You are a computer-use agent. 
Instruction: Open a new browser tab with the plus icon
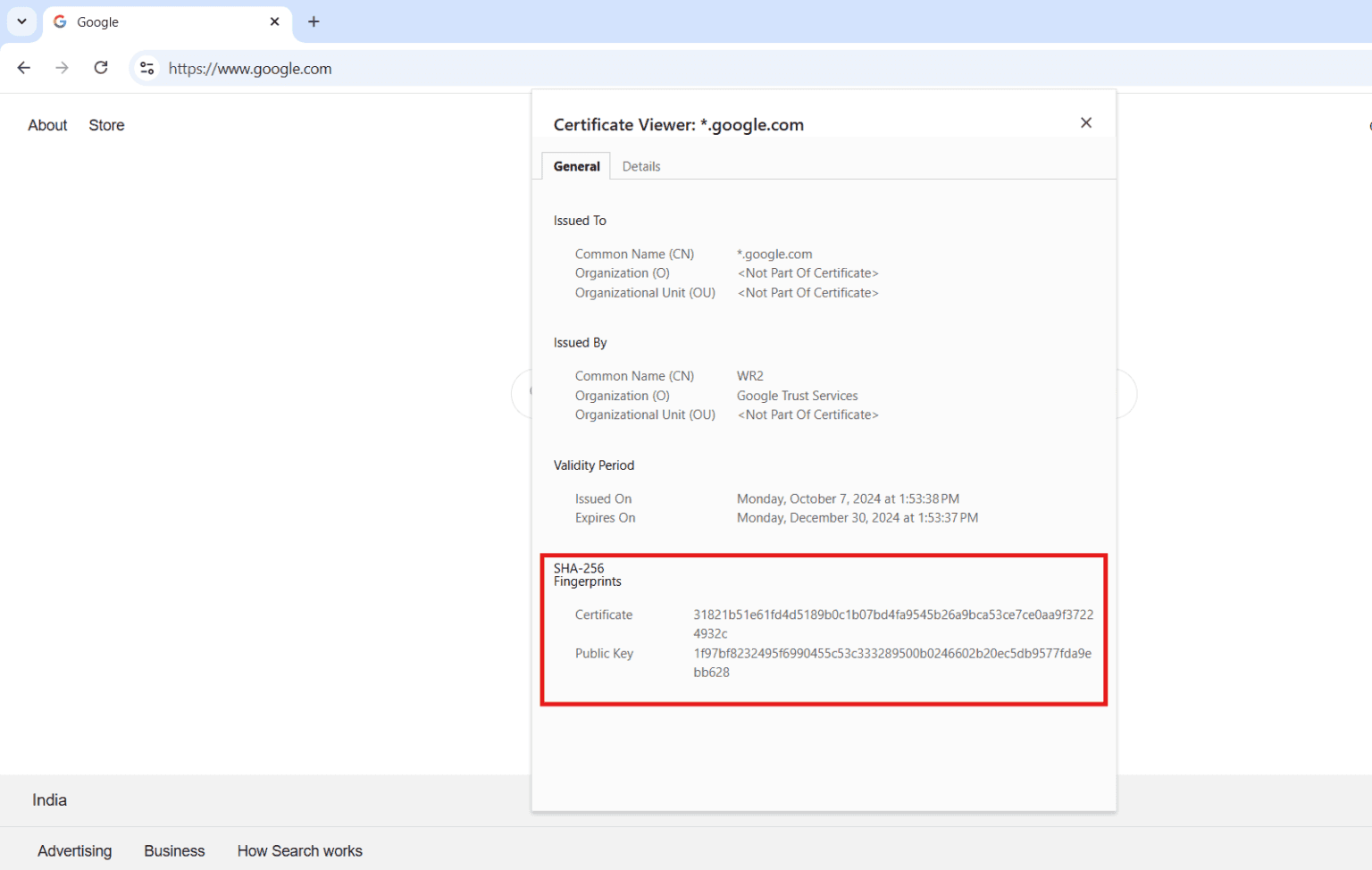[313, 21]
